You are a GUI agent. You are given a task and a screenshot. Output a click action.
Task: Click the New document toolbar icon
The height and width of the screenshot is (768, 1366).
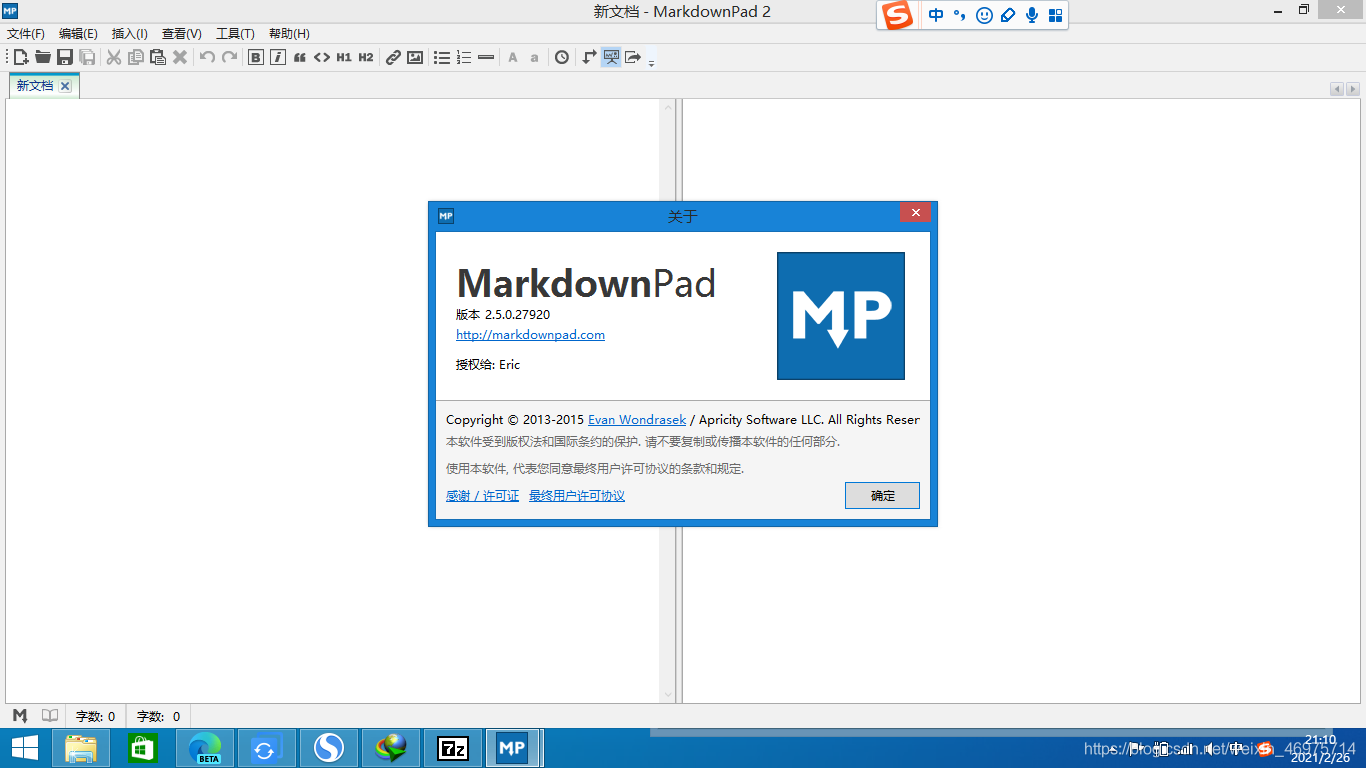[x=21, y=57]
